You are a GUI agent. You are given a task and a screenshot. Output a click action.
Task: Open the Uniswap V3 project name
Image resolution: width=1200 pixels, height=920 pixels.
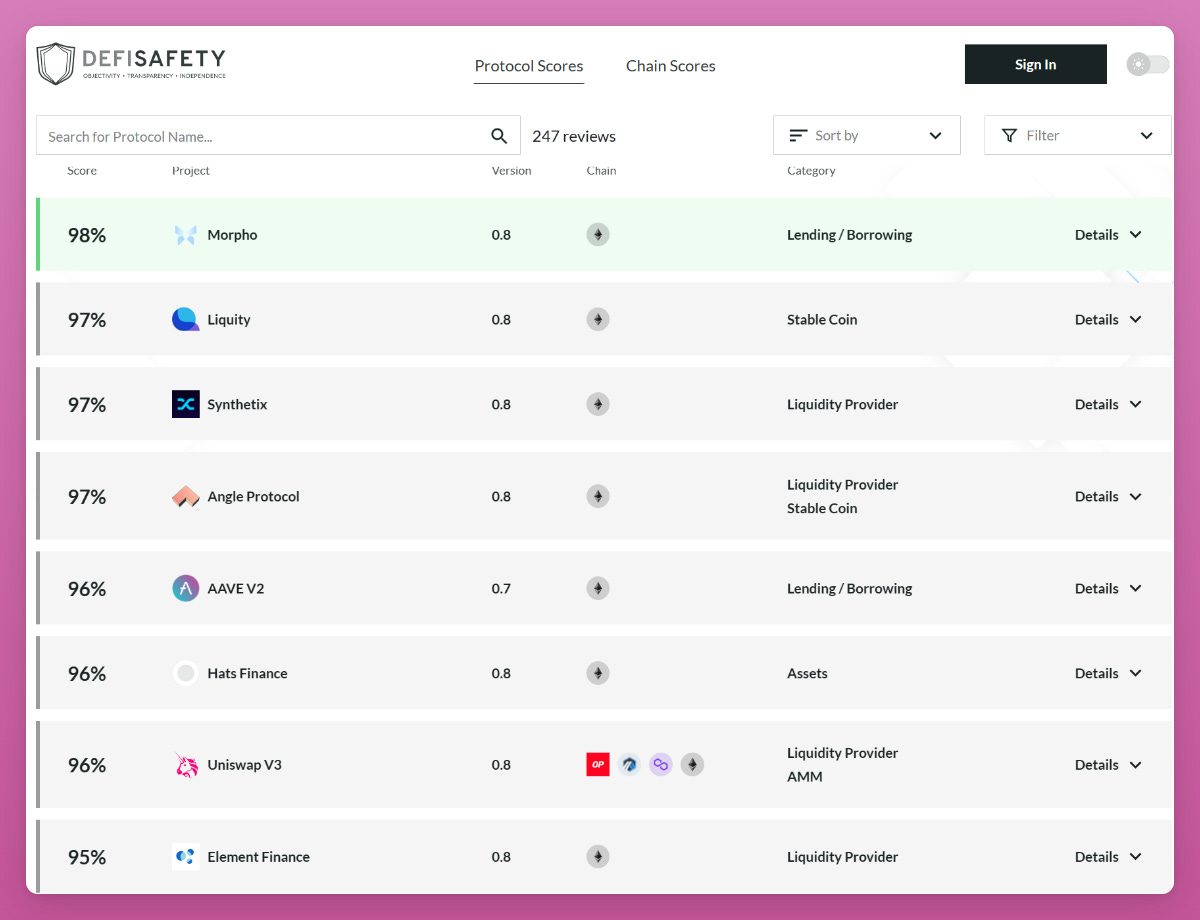245,765
